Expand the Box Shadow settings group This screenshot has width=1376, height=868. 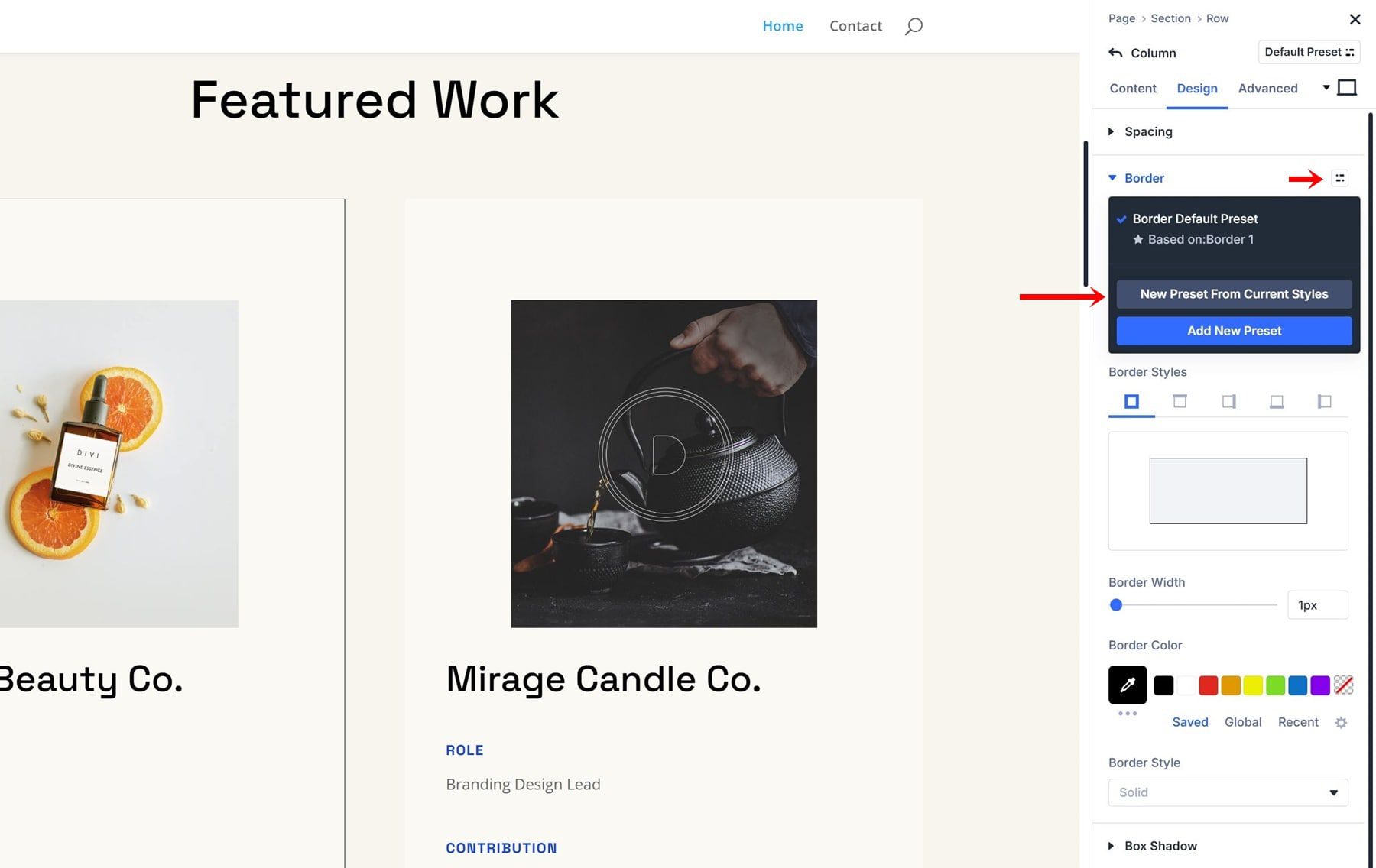pyautogui.click(x=1160, y=846)
